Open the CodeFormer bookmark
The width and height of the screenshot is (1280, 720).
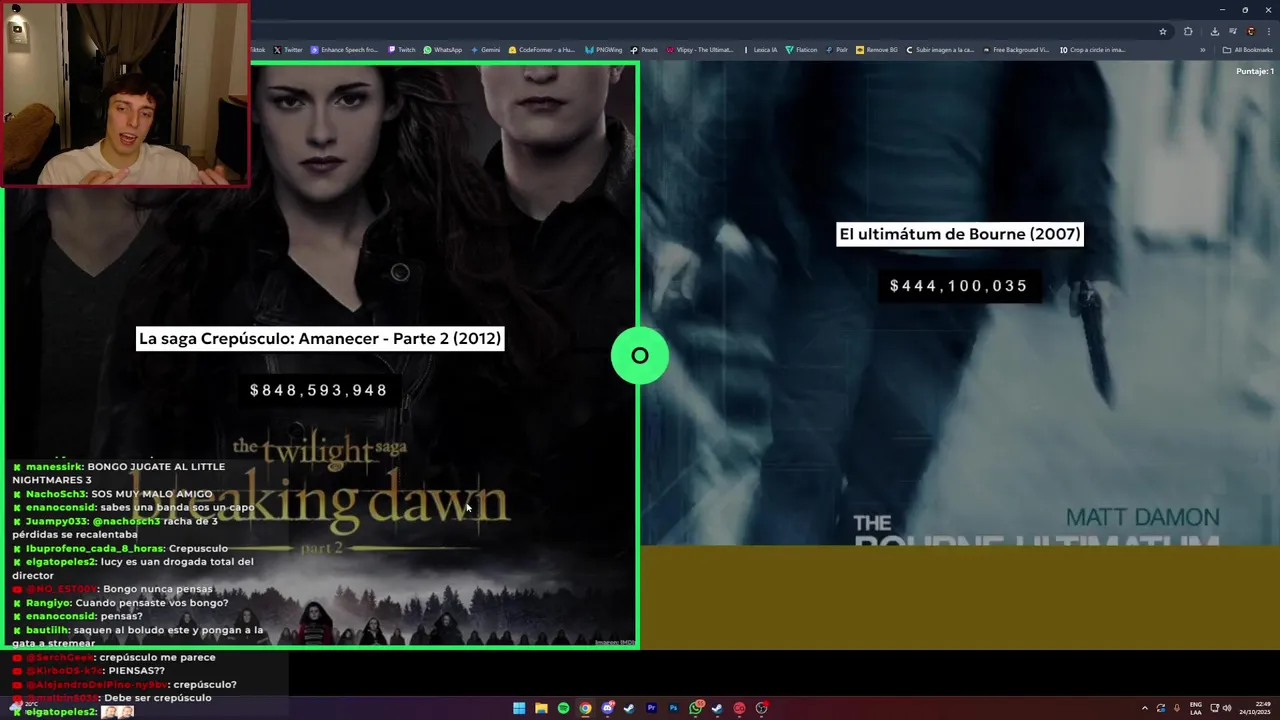(x=541, y=50)
